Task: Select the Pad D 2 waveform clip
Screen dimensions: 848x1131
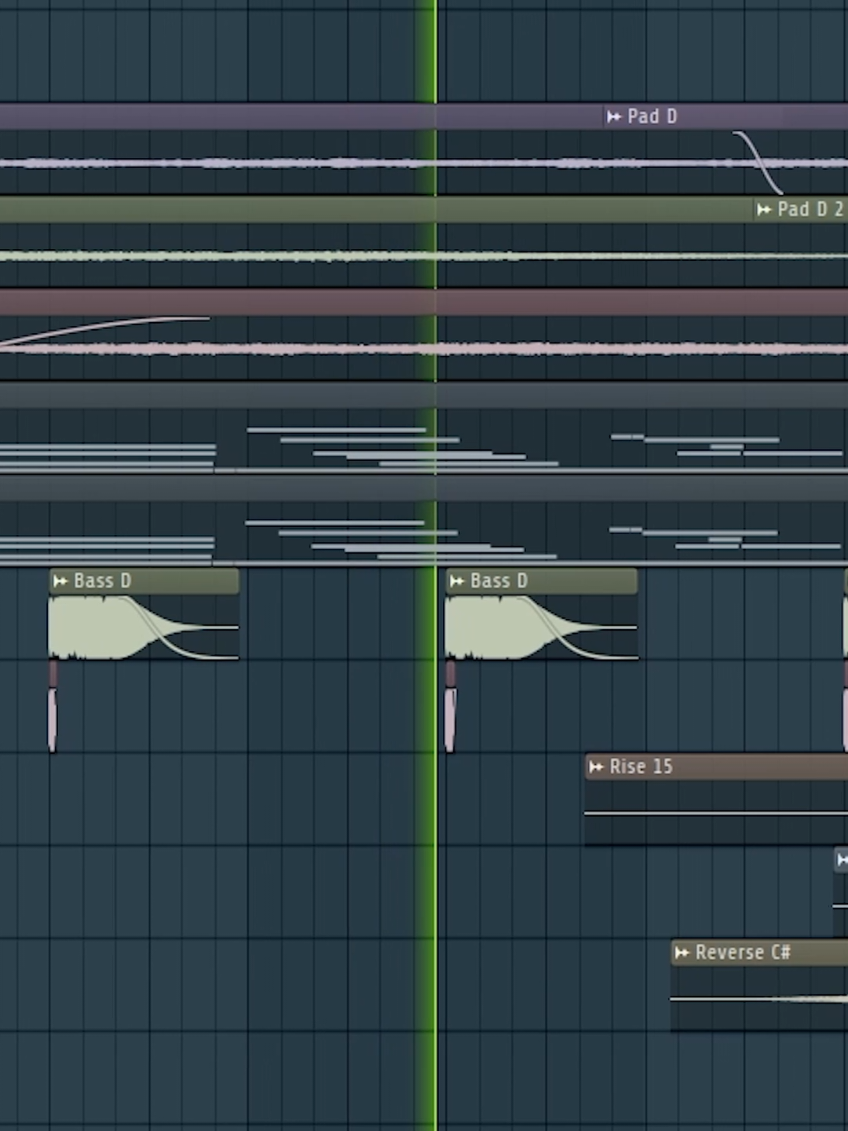Action: 300,255
